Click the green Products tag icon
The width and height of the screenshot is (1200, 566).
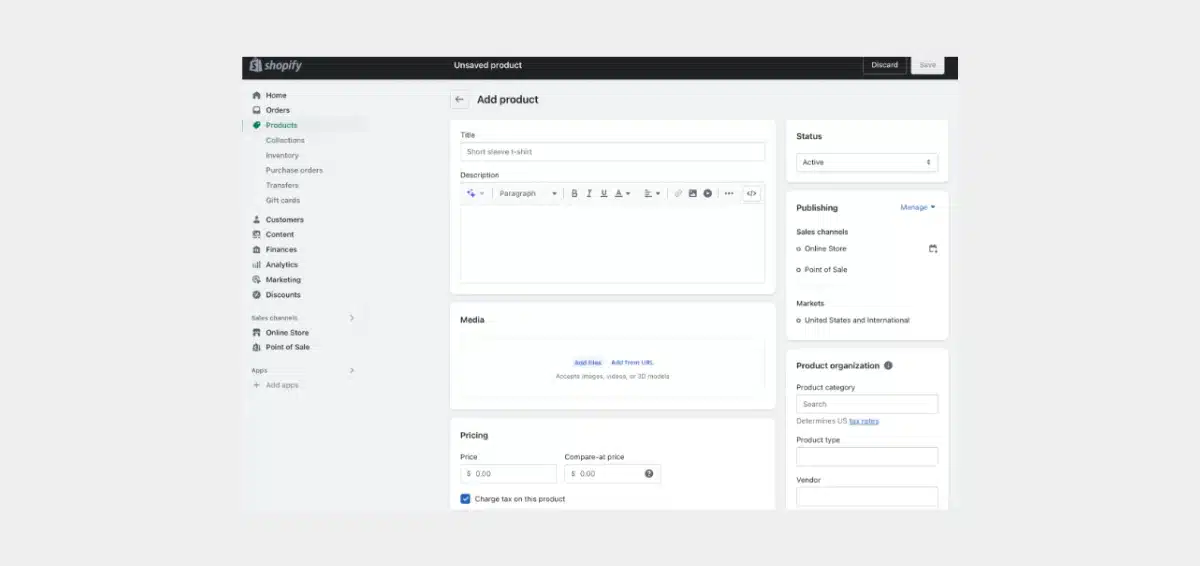pyautogui.click(x=257, y=125)
